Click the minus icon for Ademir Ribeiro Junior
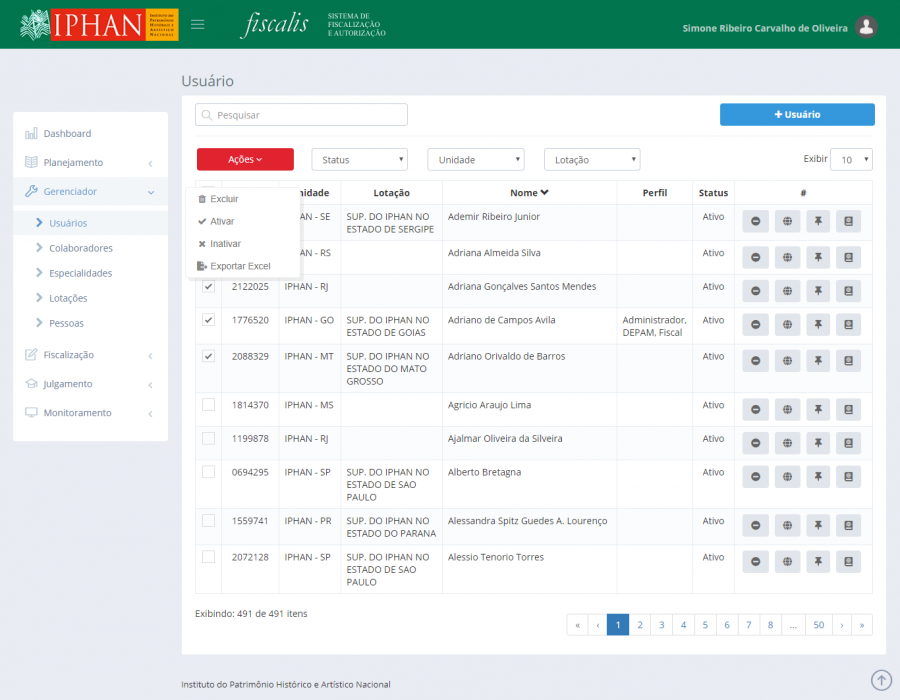This screenshot has width=900, height=700. (x=755, y=222)
